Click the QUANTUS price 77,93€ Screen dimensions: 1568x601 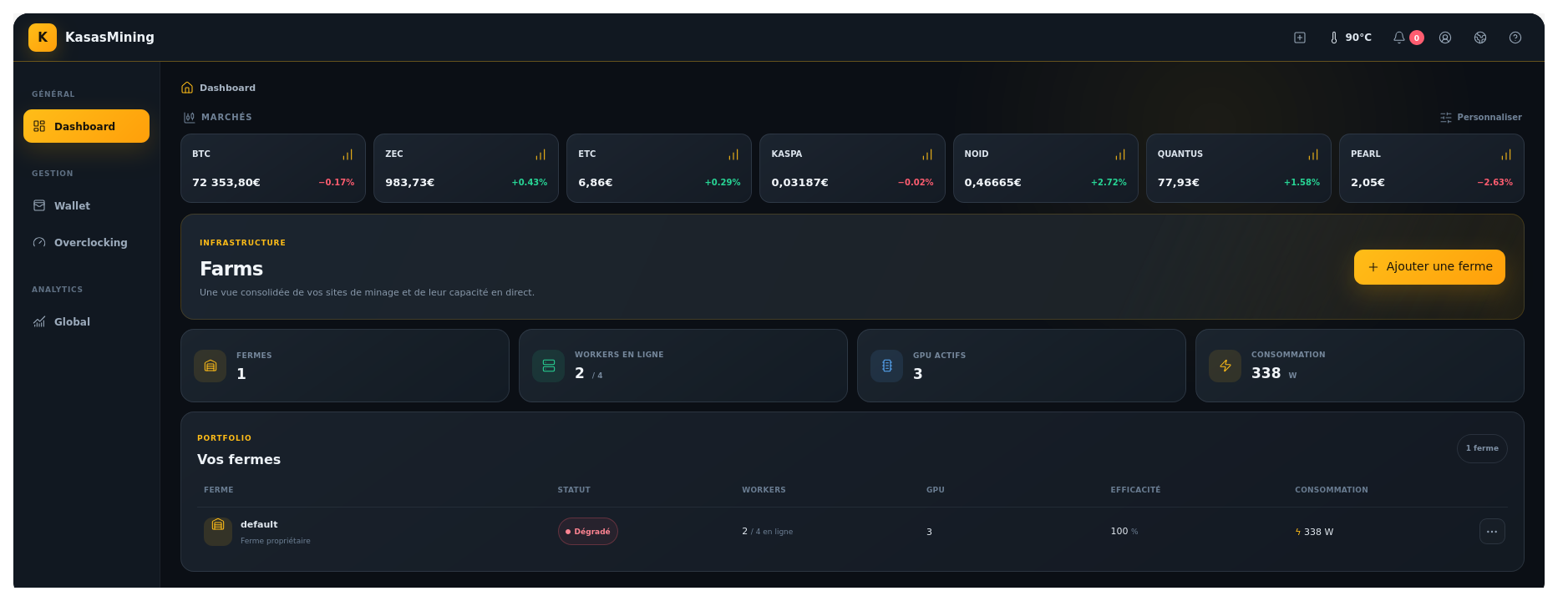pyautogui.click(x=1178, y=182)
